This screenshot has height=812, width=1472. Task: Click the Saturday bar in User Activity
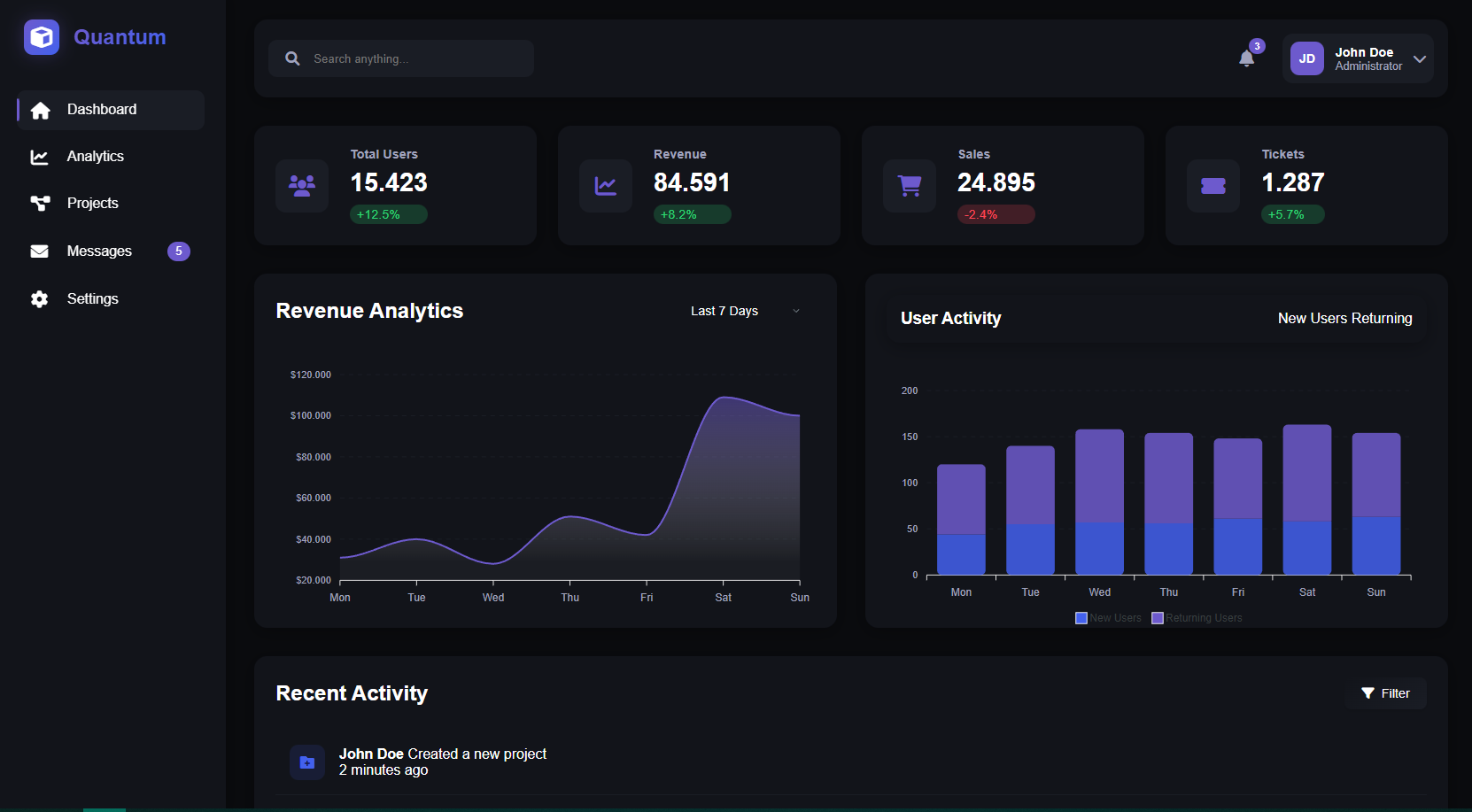point(1306,499)
